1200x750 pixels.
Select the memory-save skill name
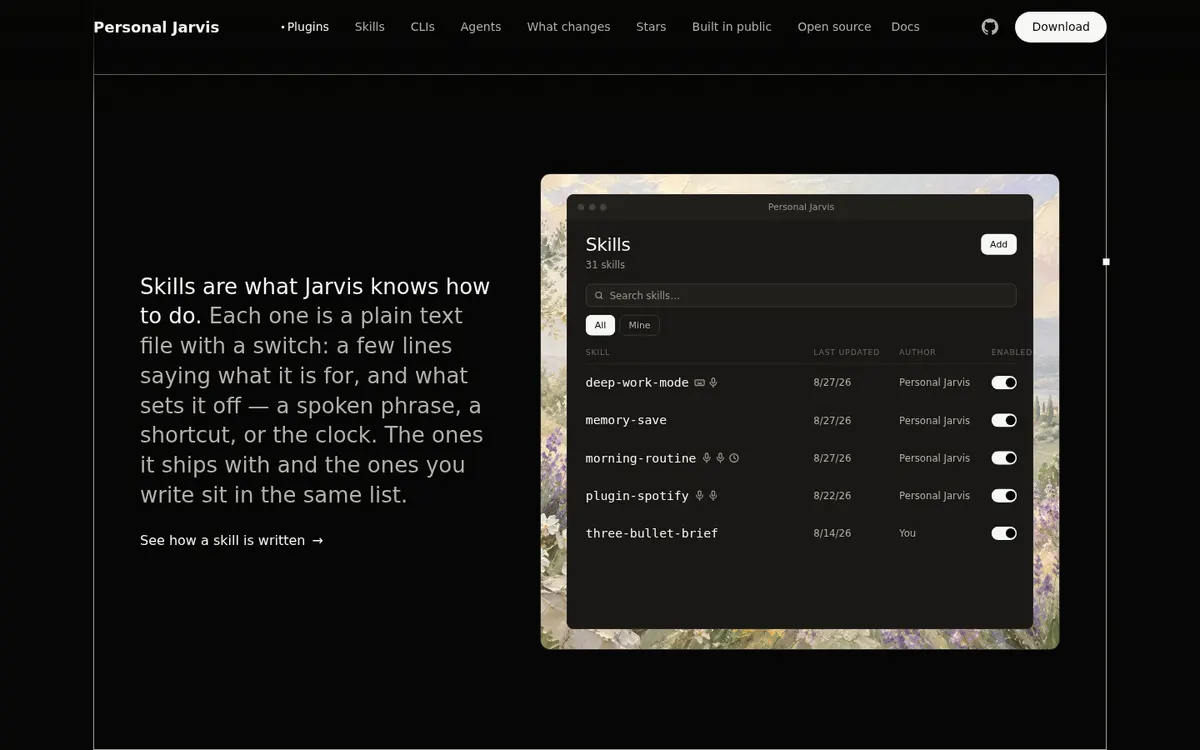pos(626,420)
